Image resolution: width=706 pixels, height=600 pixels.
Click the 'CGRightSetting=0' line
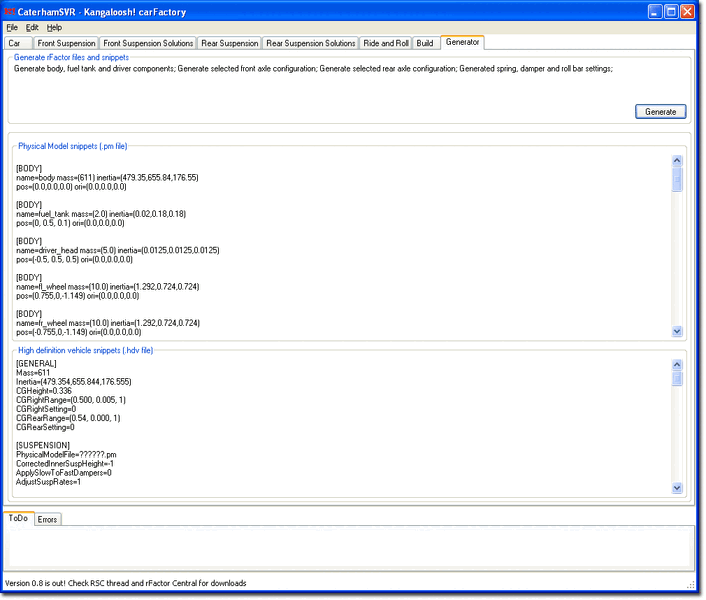(46, 409)
